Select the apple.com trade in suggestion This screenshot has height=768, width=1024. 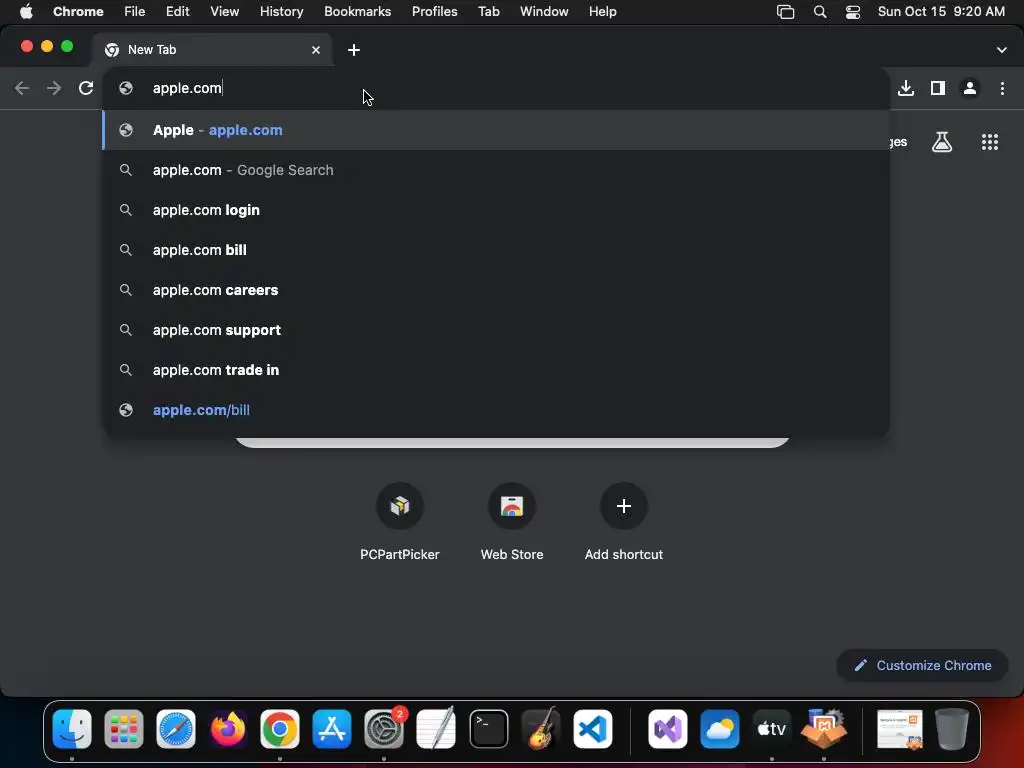[496, 370]
